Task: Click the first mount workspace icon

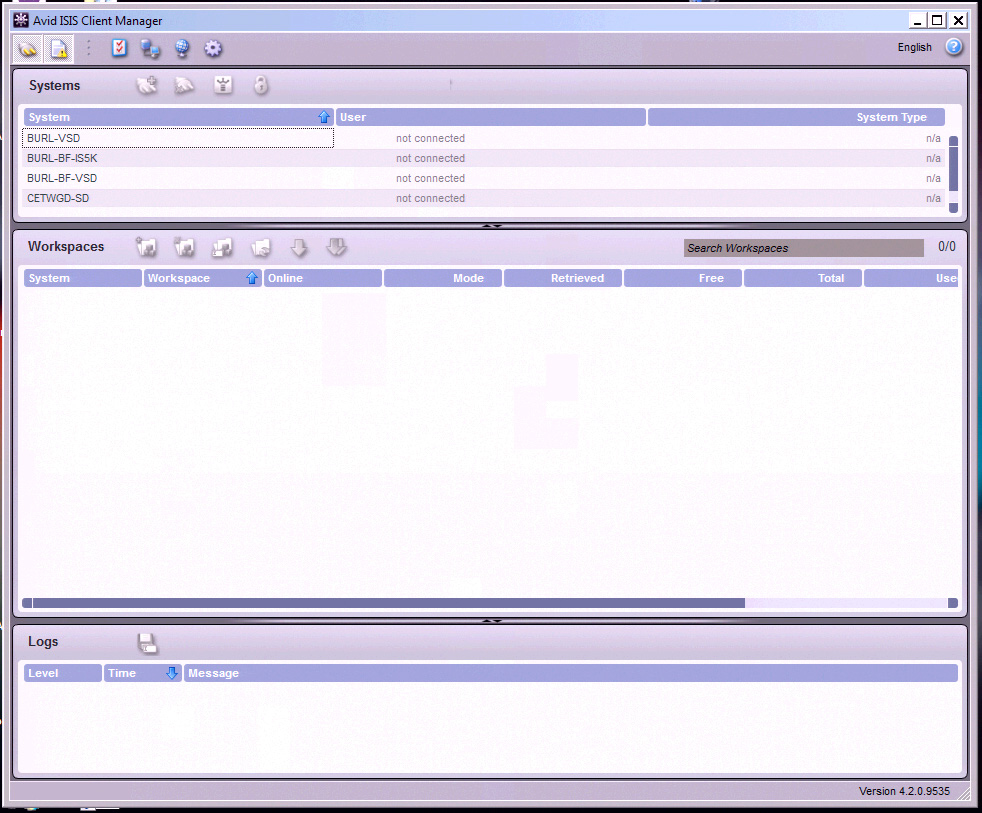Action: (147, 247)
